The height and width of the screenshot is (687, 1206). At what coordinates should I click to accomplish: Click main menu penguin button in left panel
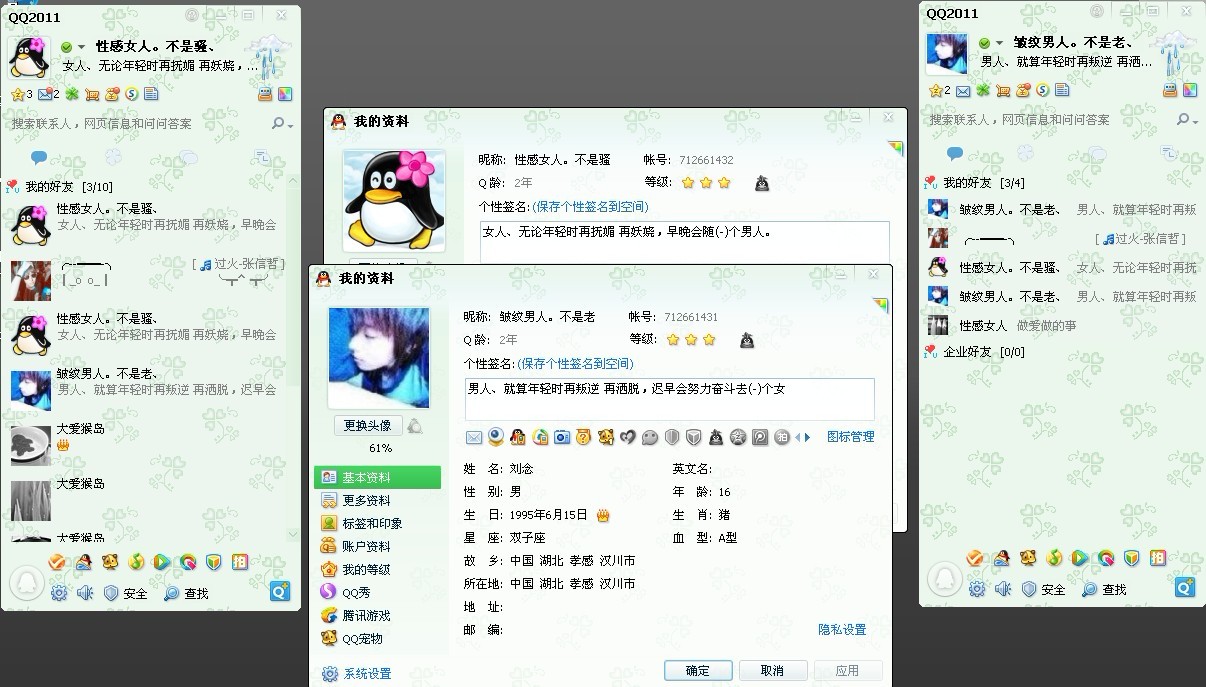pos(27,583)
